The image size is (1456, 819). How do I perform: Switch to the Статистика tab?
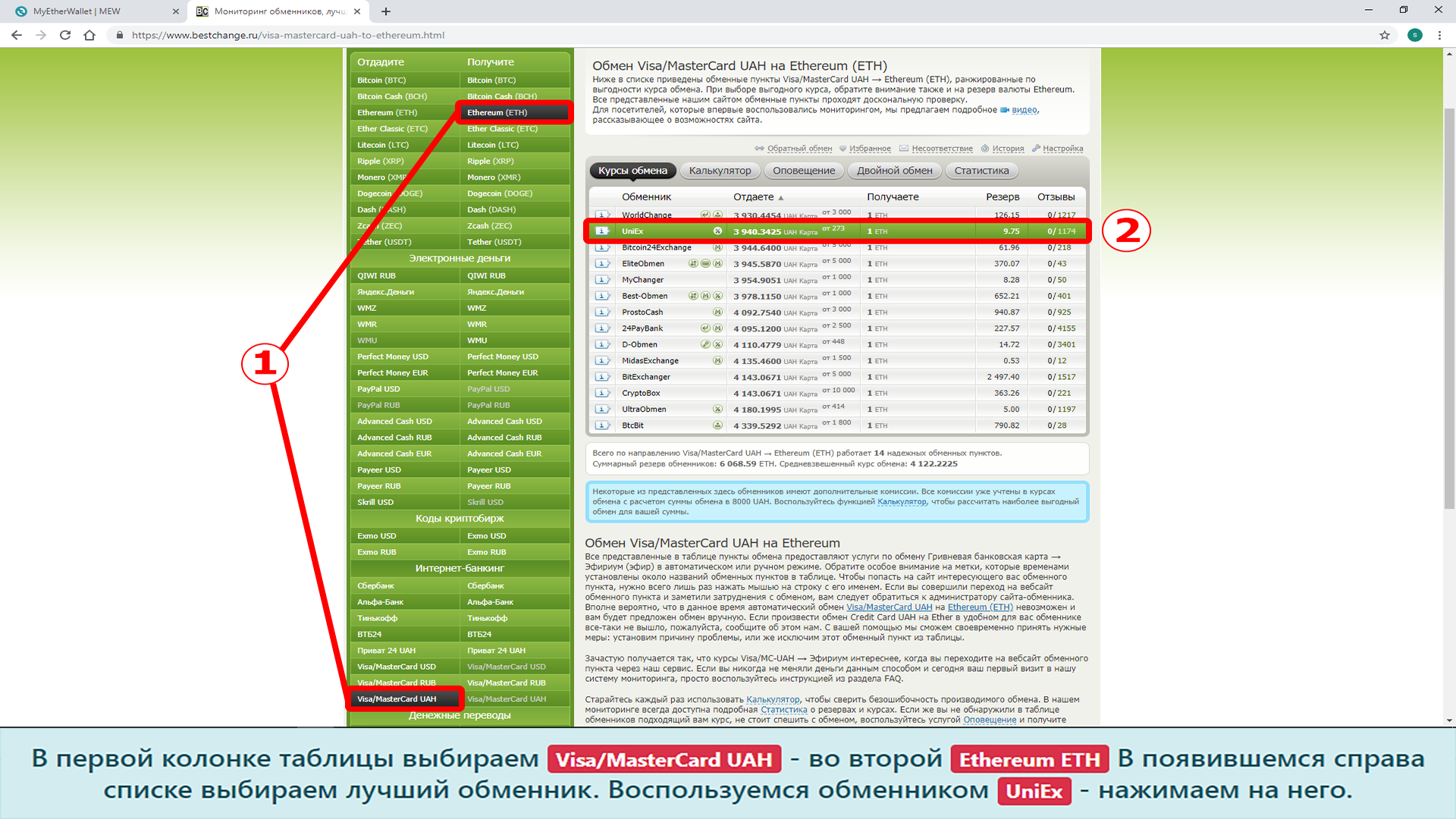tap(981, 171)
